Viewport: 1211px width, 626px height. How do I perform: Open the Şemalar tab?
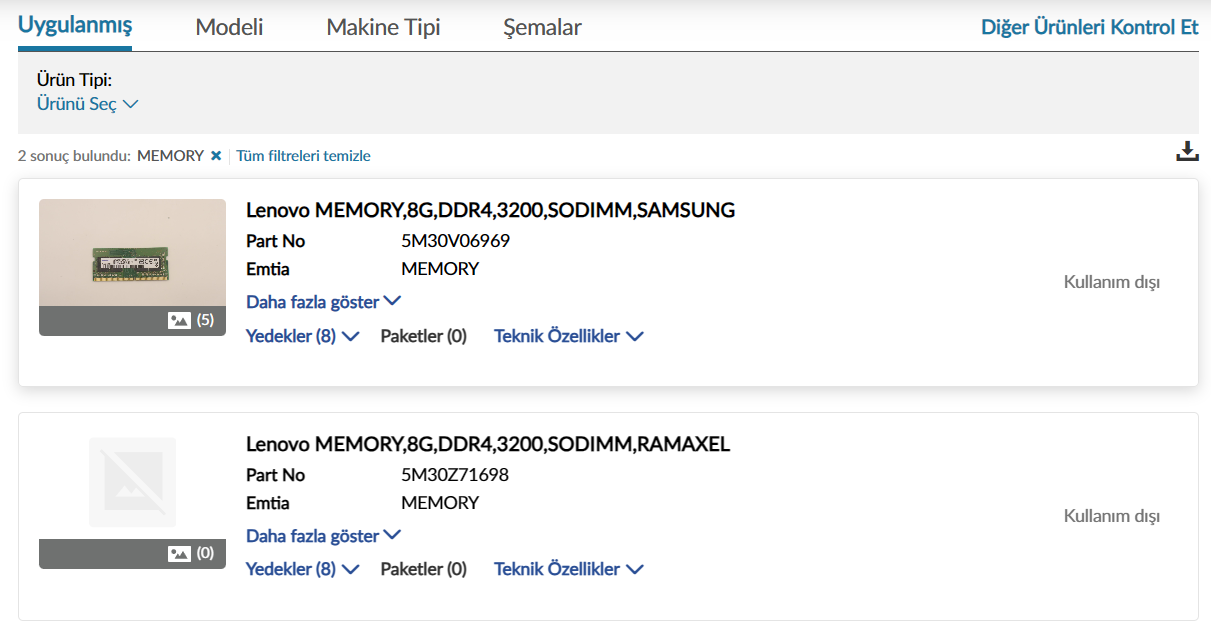point(542,27)
